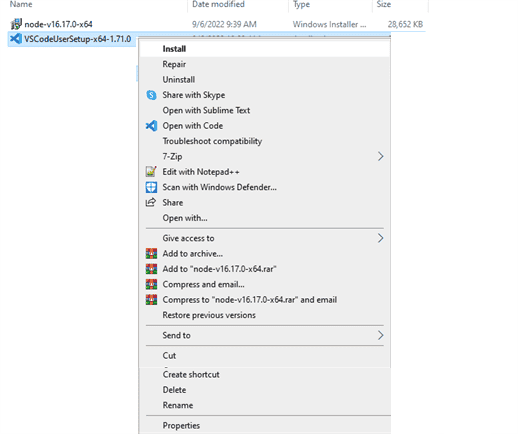Click the Notepad++ icon in the menu
Viewport: 518px width, 434px height.
[x=151, y=172]
